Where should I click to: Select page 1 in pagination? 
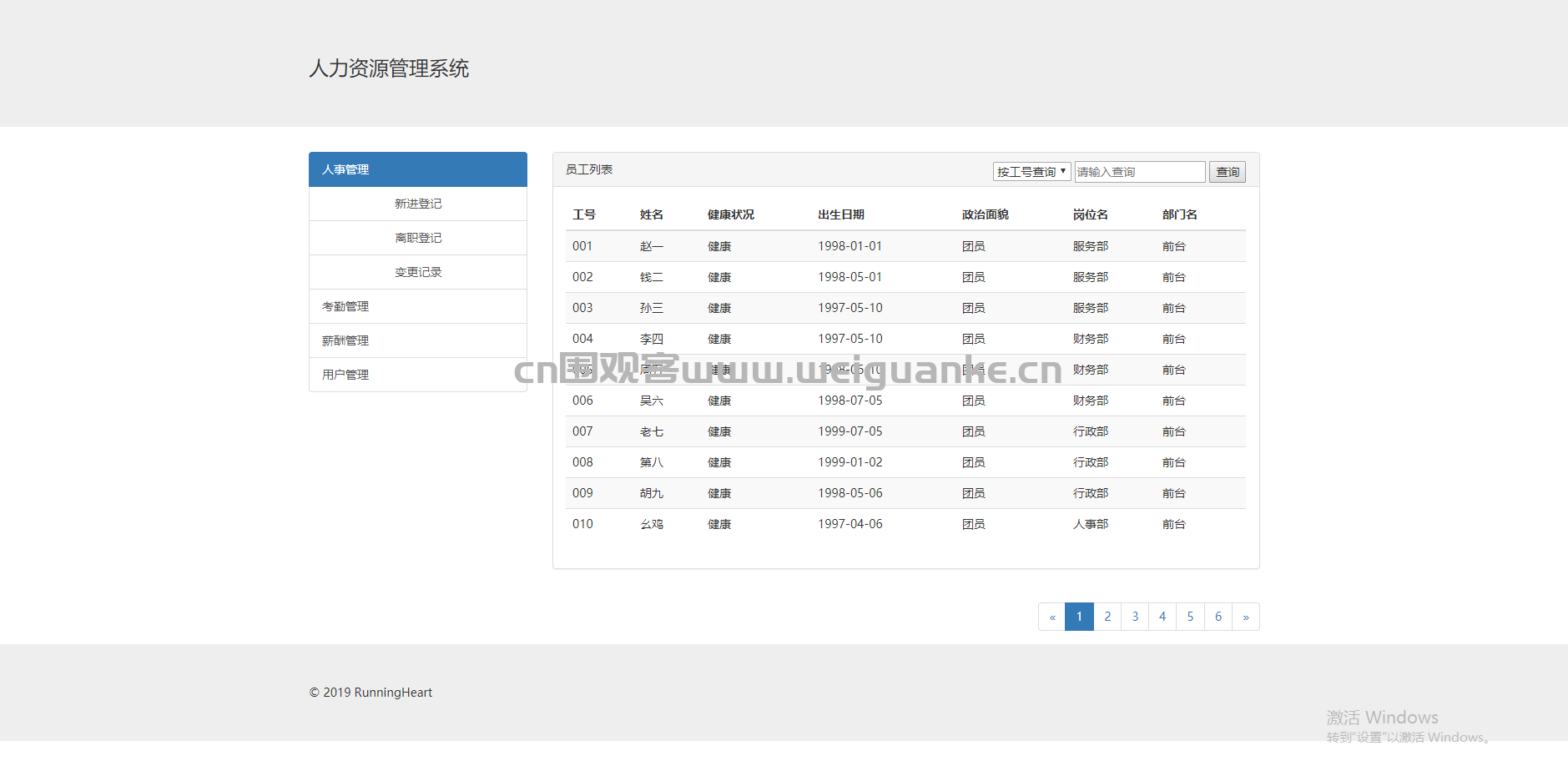tap(1079, 617)
